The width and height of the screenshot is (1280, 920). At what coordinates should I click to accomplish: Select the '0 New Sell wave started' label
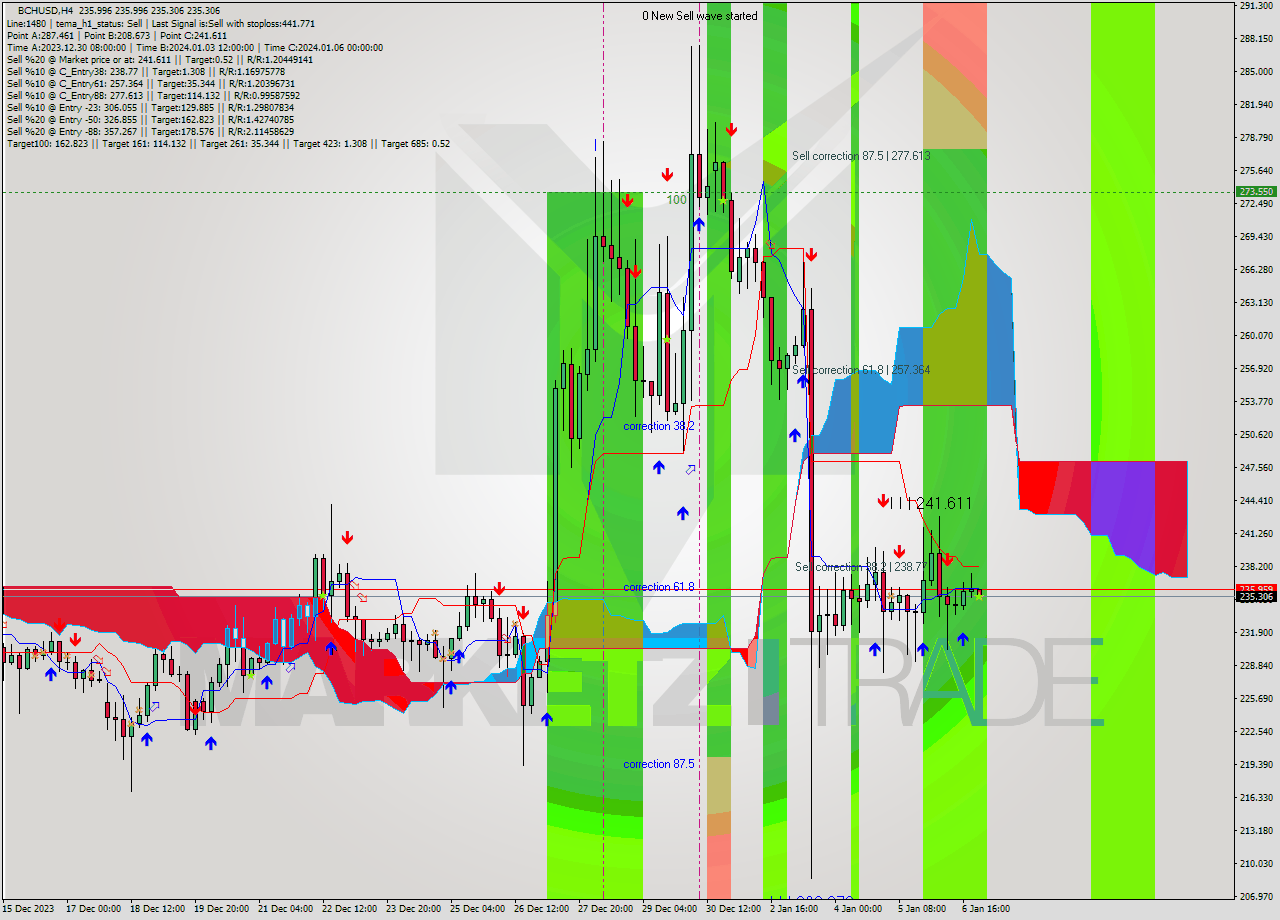point(700,16)
